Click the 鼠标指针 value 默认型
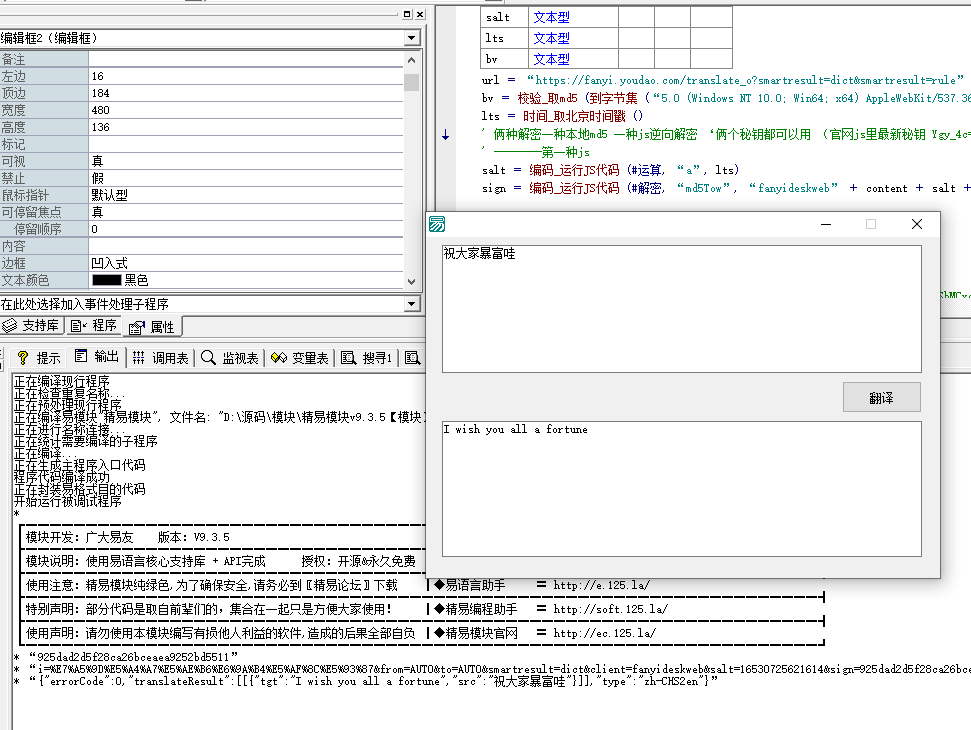This screenshot has height=730, width=971. (246, 196)
